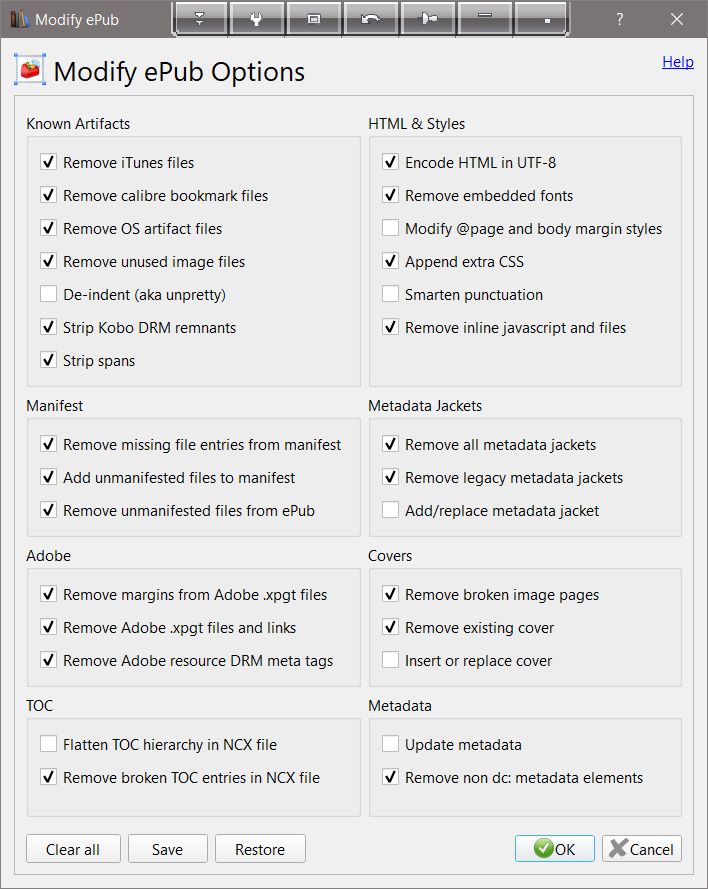Click the curved undo arrow icon
This screenshot has height=889, width=708.
[371, 18]
